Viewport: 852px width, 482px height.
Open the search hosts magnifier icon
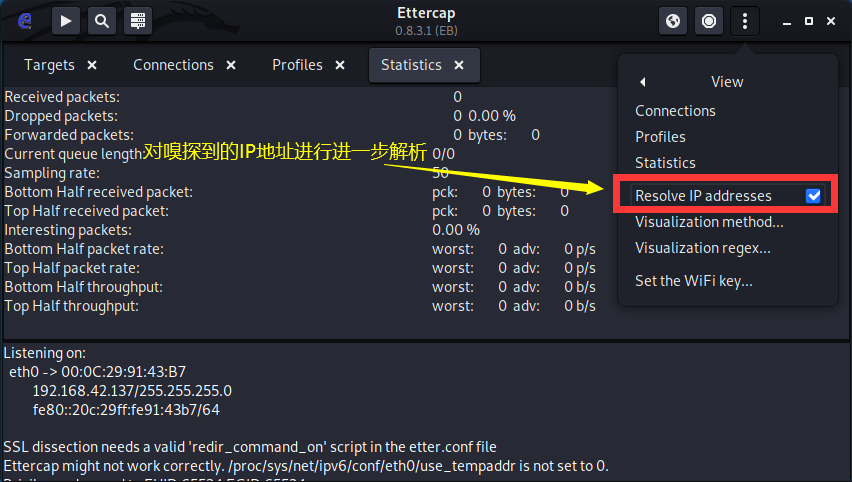pyautogui.click(x=102, y=21)
